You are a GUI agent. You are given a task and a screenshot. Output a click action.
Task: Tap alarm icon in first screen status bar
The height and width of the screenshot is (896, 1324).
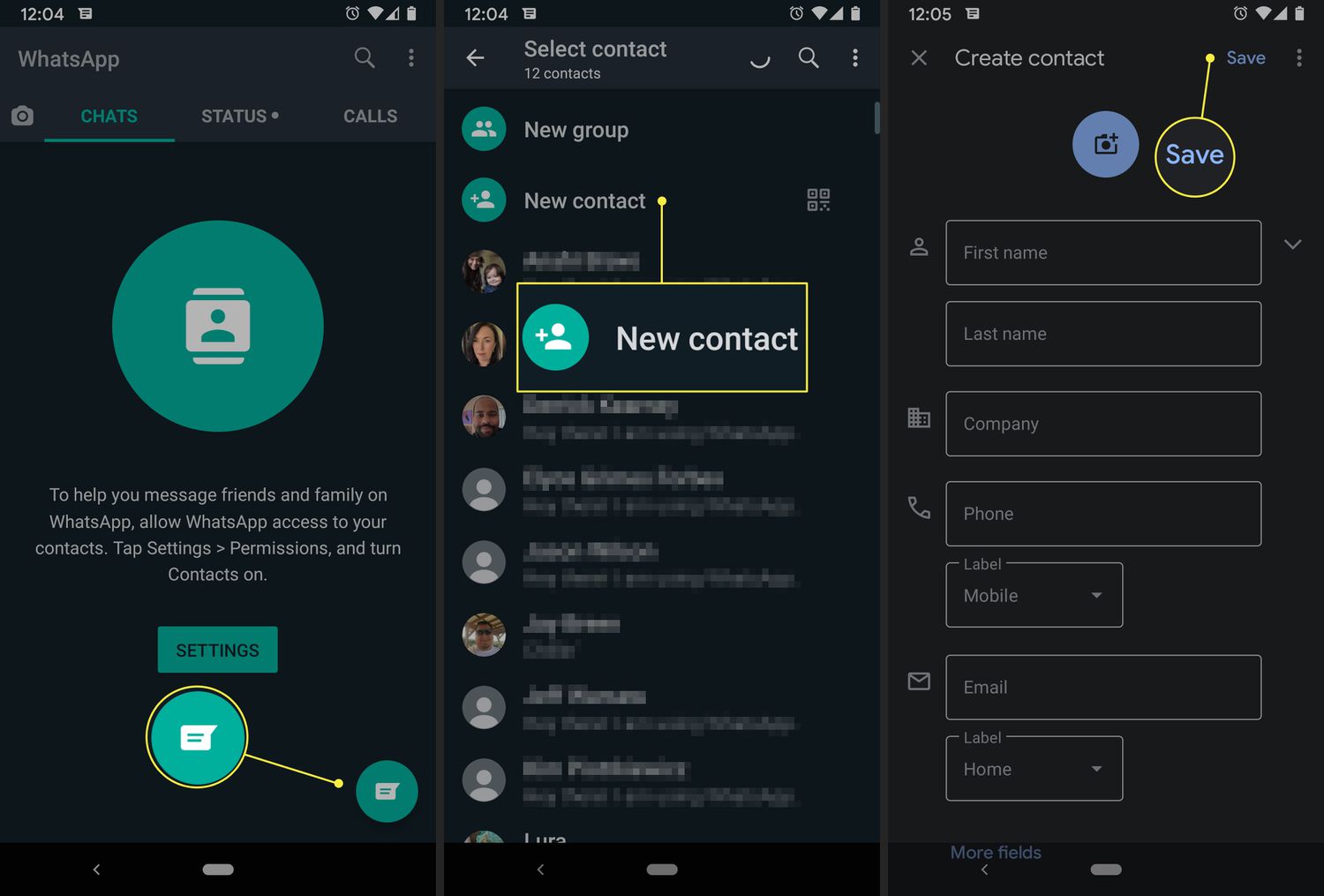coord(352,13)
